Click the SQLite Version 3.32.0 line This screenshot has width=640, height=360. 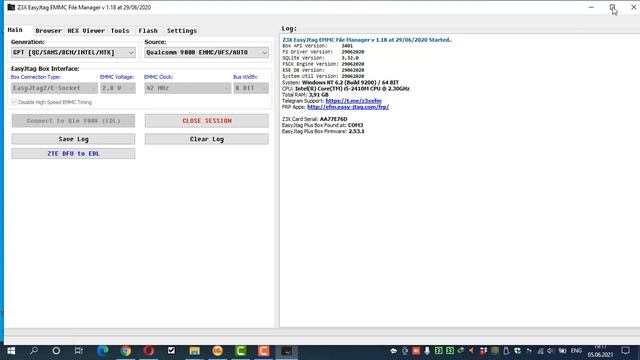click(x=320, y=58)
